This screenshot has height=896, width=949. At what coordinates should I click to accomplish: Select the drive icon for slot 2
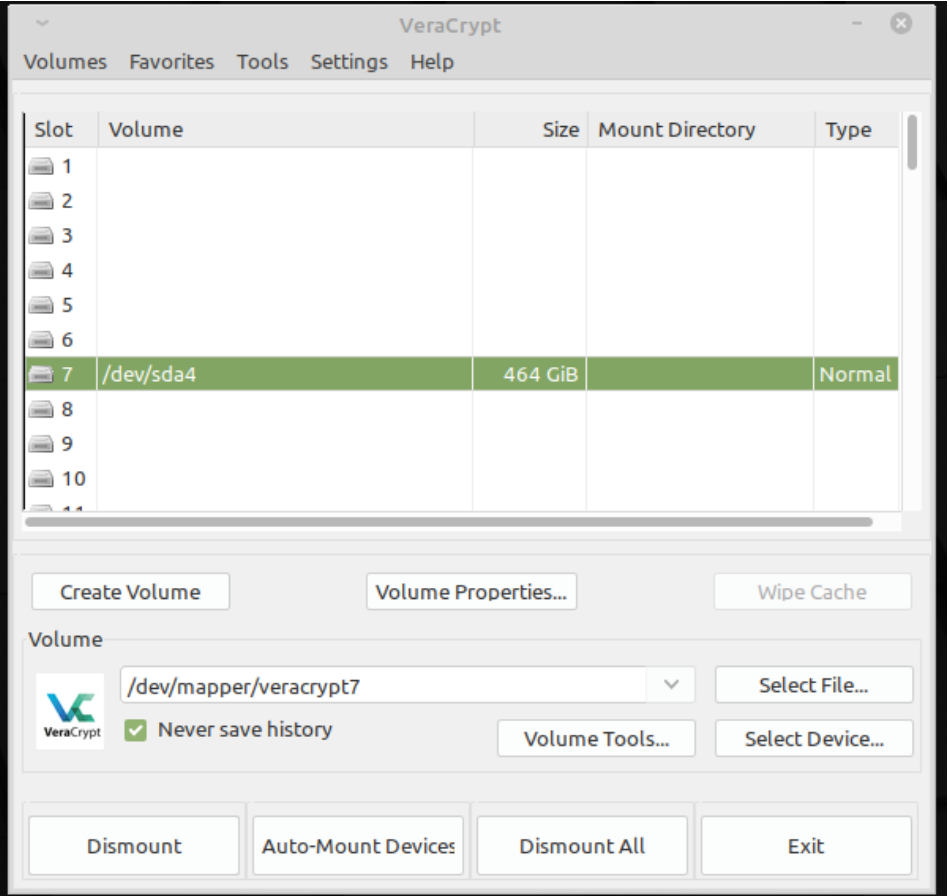tap(41, 200)
